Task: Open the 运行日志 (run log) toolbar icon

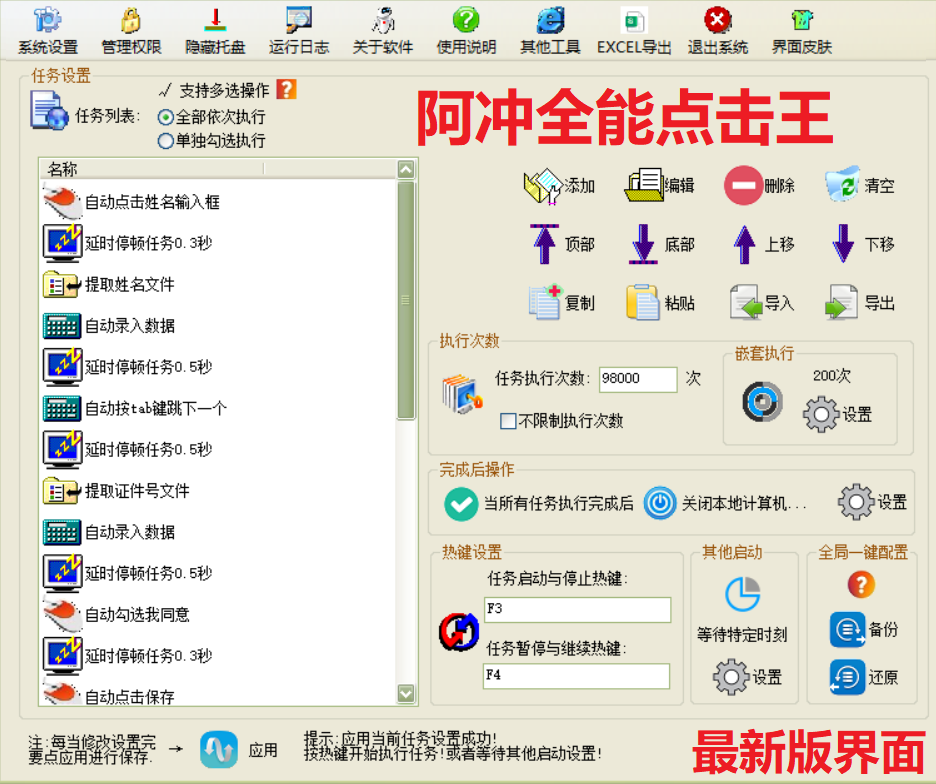Action: (x=299, y=30)
